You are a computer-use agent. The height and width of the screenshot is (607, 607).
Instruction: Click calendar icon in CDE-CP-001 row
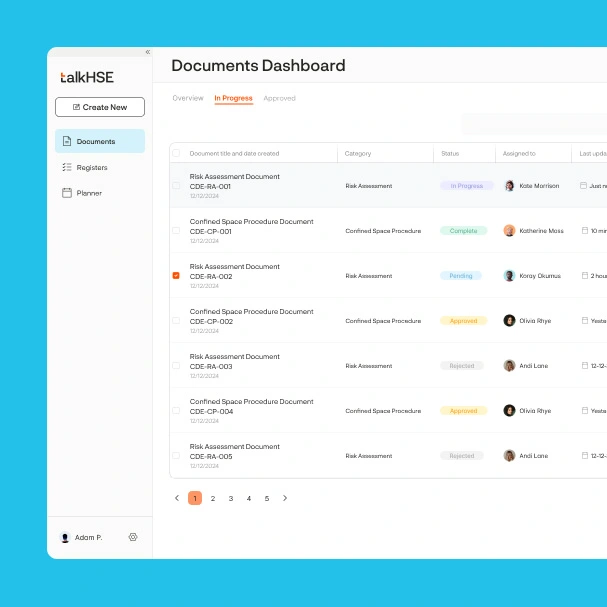[585, 231]
